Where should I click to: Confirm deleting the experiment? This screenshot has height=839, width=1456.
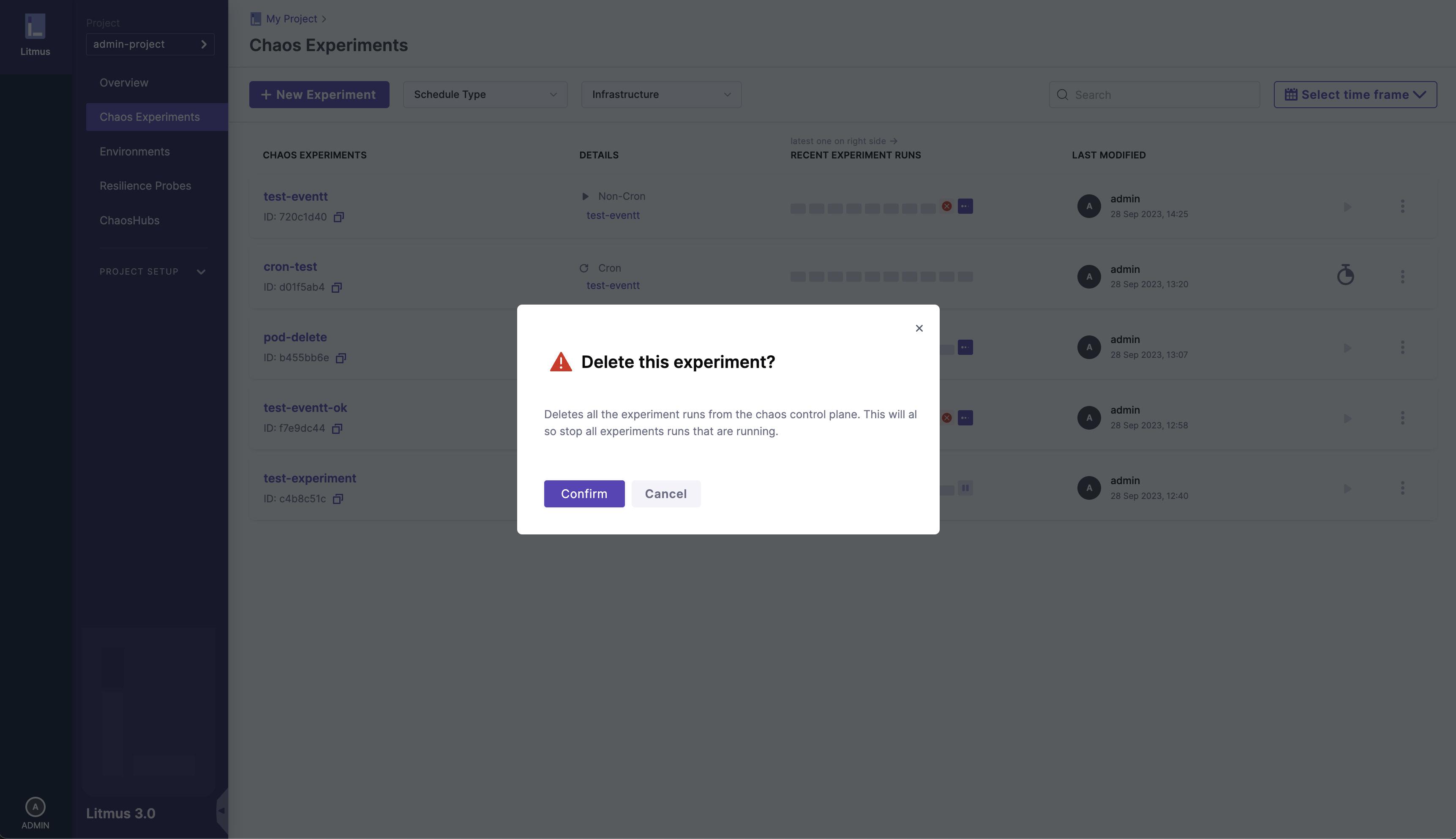583,494
